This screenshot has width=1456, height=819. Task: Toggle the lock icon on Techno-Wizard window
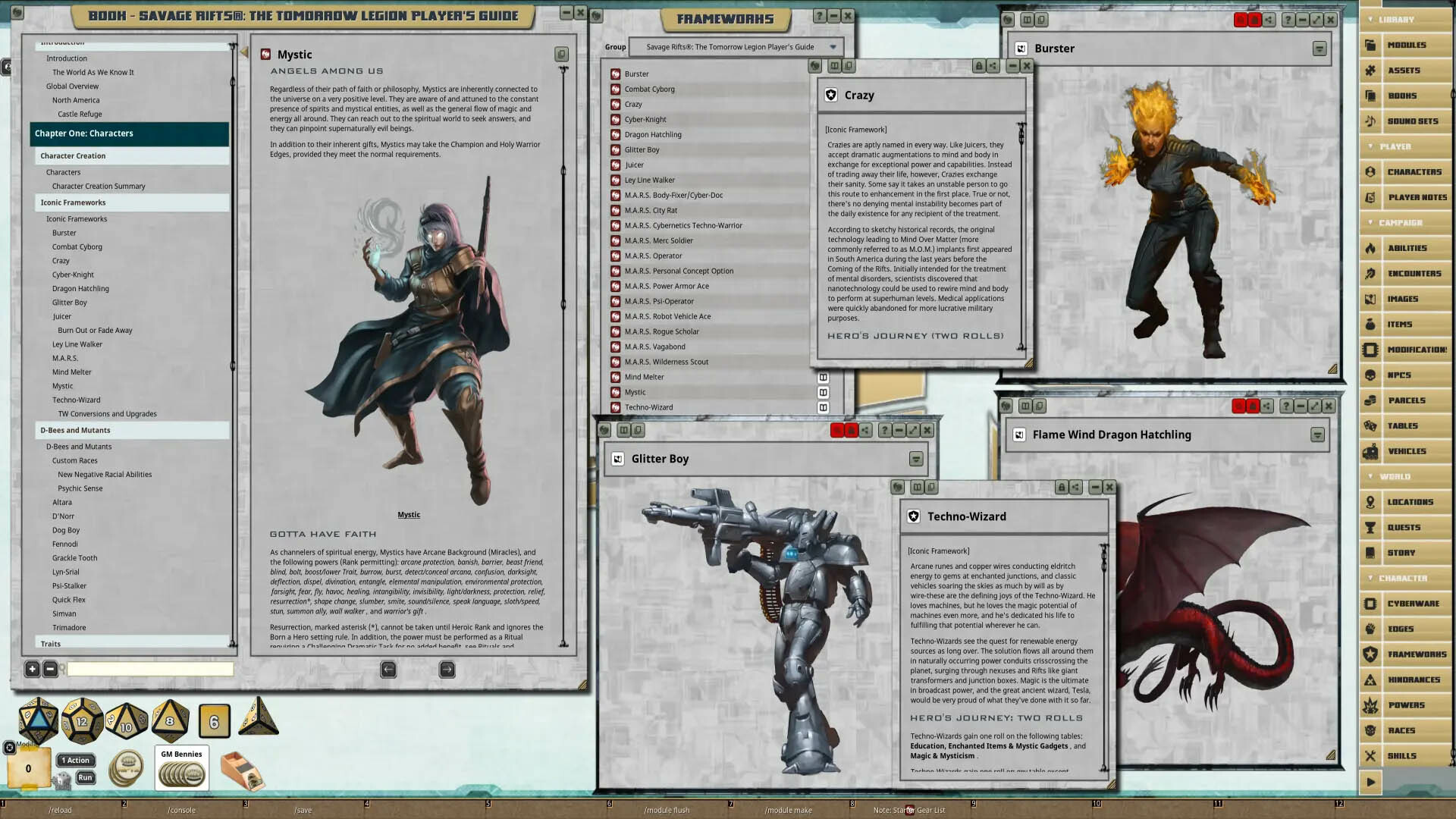click(x=1061, y=487)
